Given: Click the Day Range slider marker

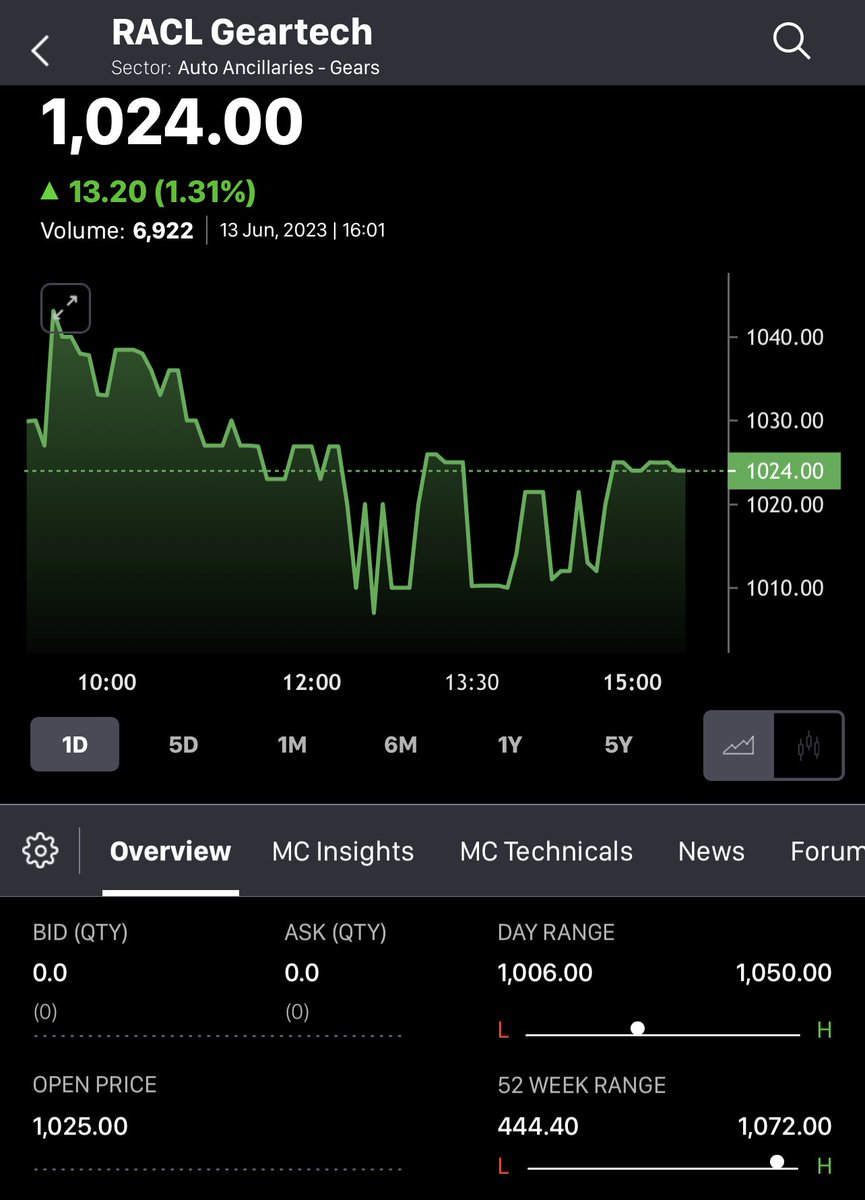Looking at the screenshot, I should pos(638,1028).
